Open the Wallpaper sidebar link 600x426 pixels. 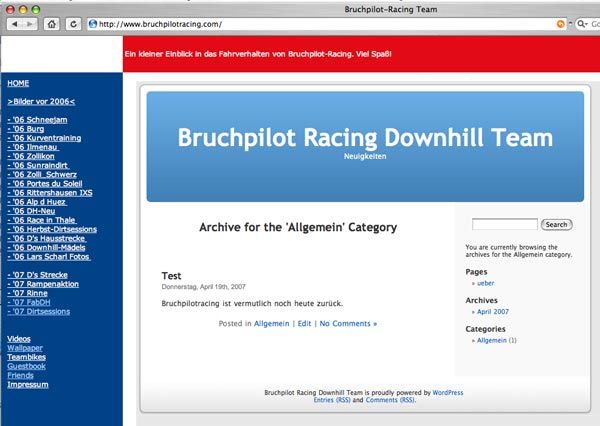25,348
